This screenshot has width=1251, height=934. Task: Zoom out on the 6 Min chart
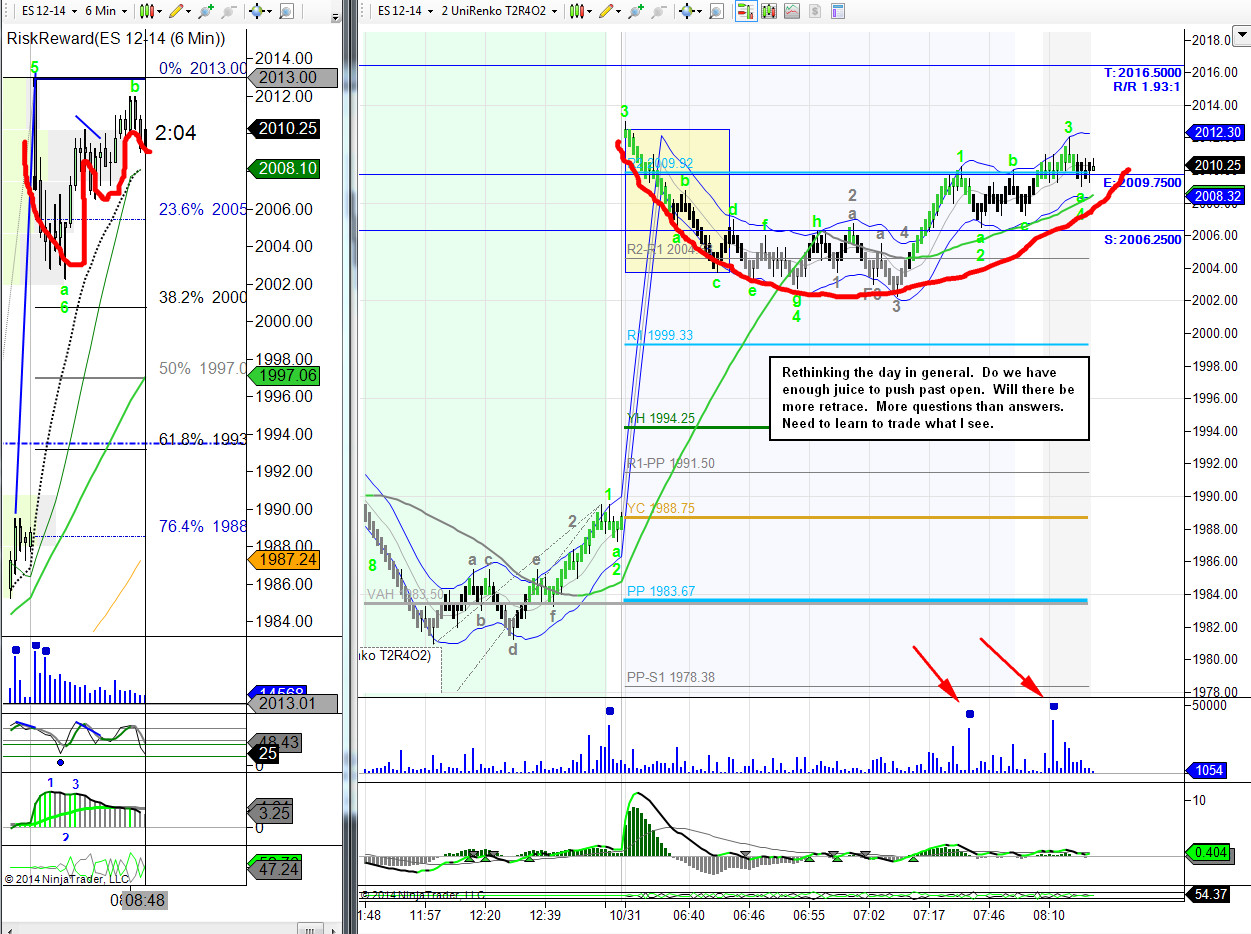(x=230, y=11)
